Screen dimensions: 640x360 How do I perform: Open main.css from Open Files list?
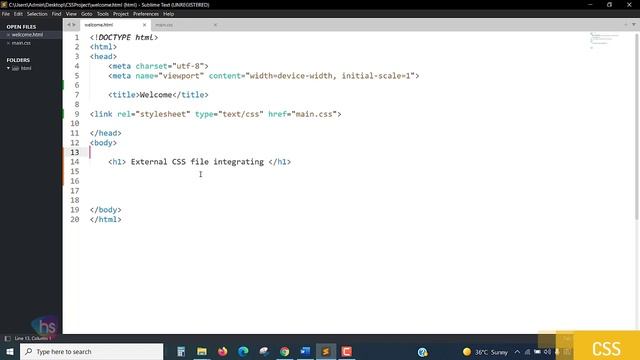(x=21, y=43)
